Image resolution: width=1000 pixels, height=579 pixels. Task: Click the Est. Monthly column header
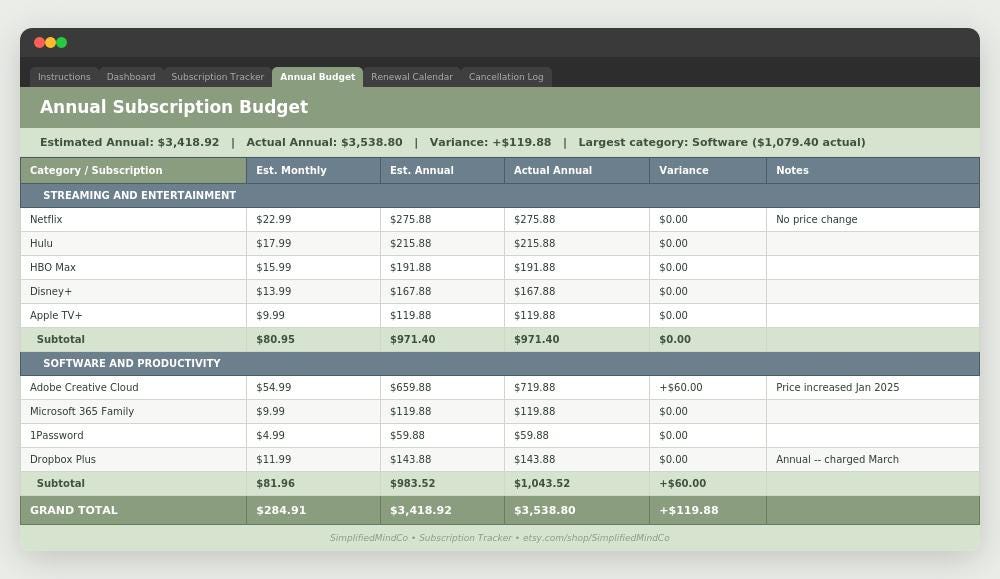pyautogui.click(x=313, y=170)
